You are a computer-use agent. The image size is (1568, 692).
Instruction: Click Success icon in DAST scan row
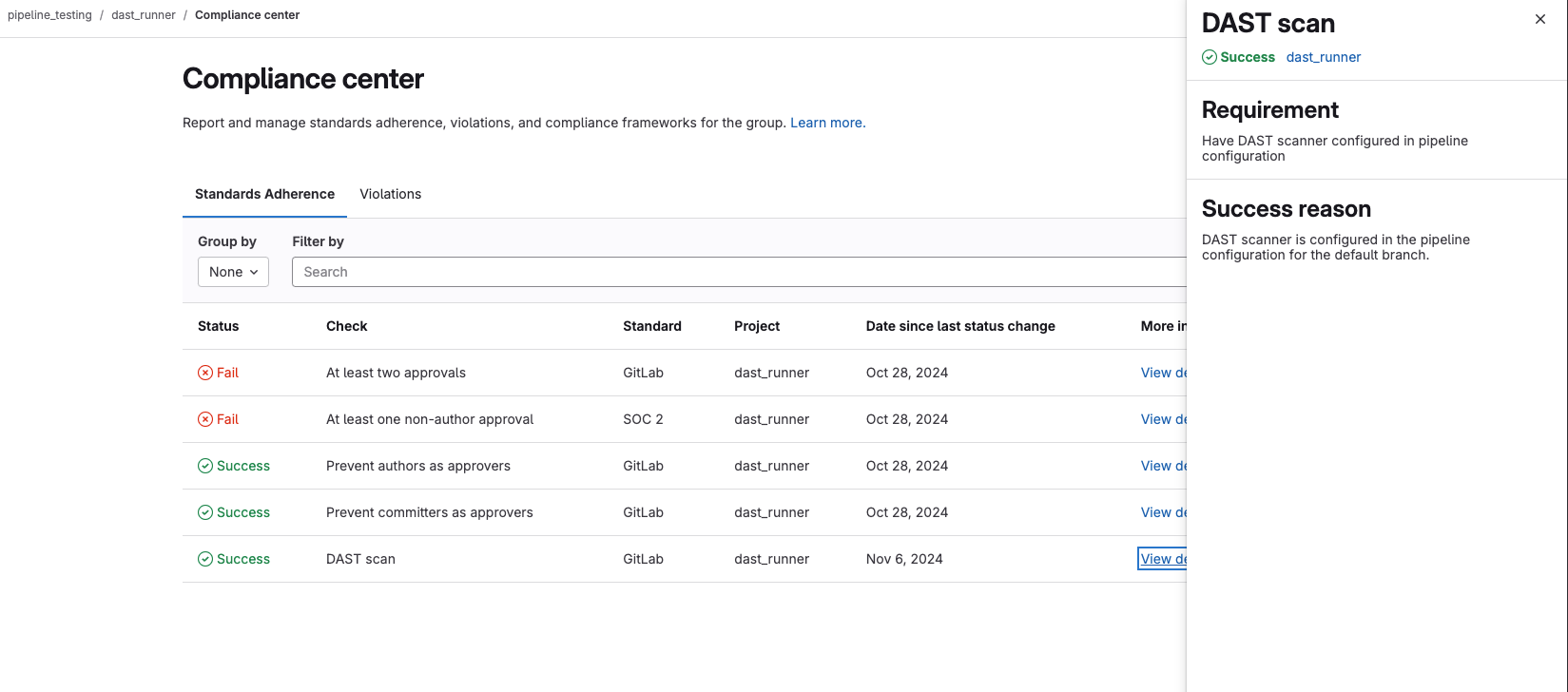(205, 559)
